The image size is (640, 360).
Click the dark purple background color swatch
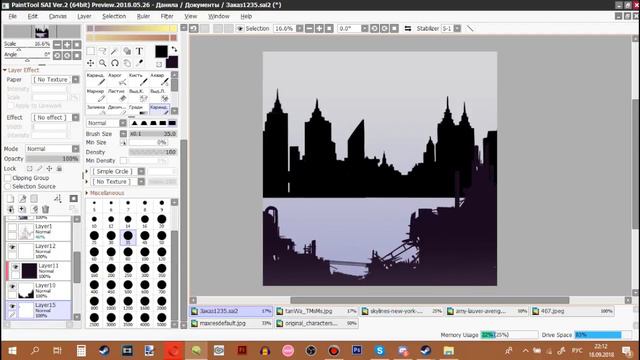pyautogui.click(x=173, y=62)
